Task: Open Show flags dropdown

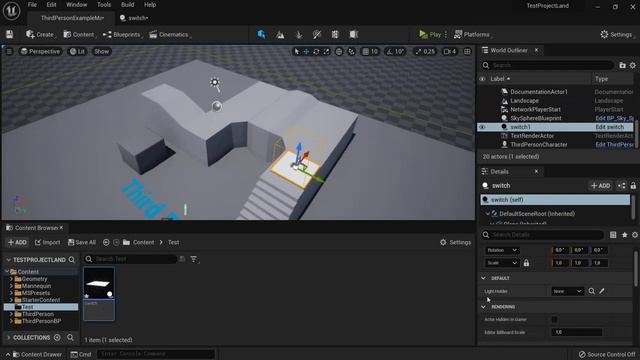Action: click(102, 51)
